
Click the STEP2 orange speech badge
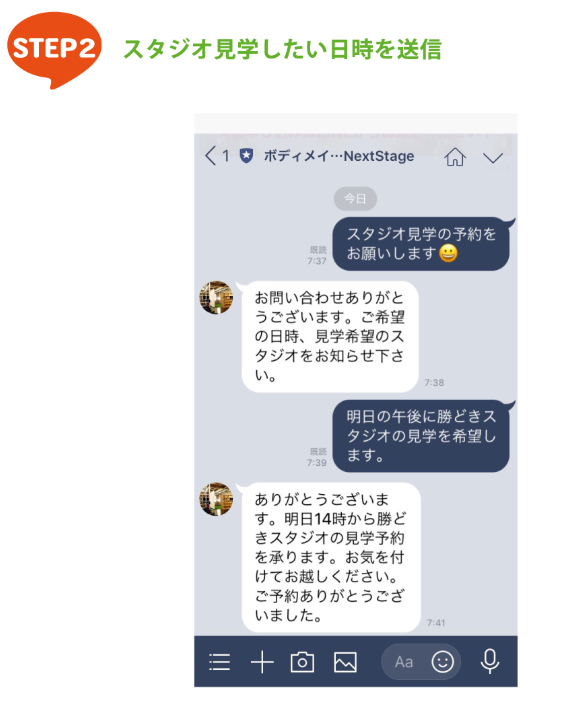[x=54, y=50]
